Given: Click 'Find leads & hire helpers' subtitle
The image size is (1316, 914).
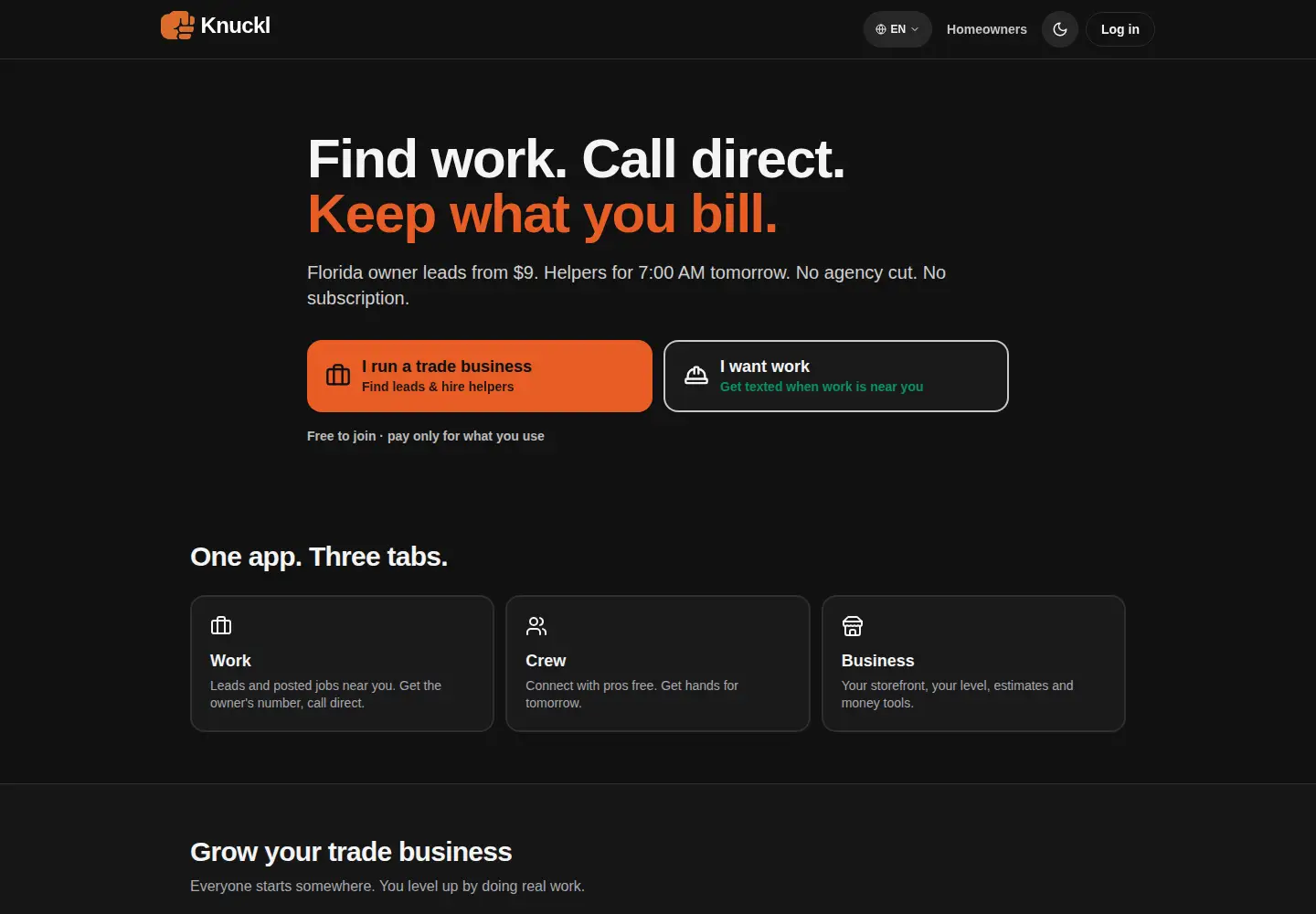Looking at the screenshot, I should 438,387.
